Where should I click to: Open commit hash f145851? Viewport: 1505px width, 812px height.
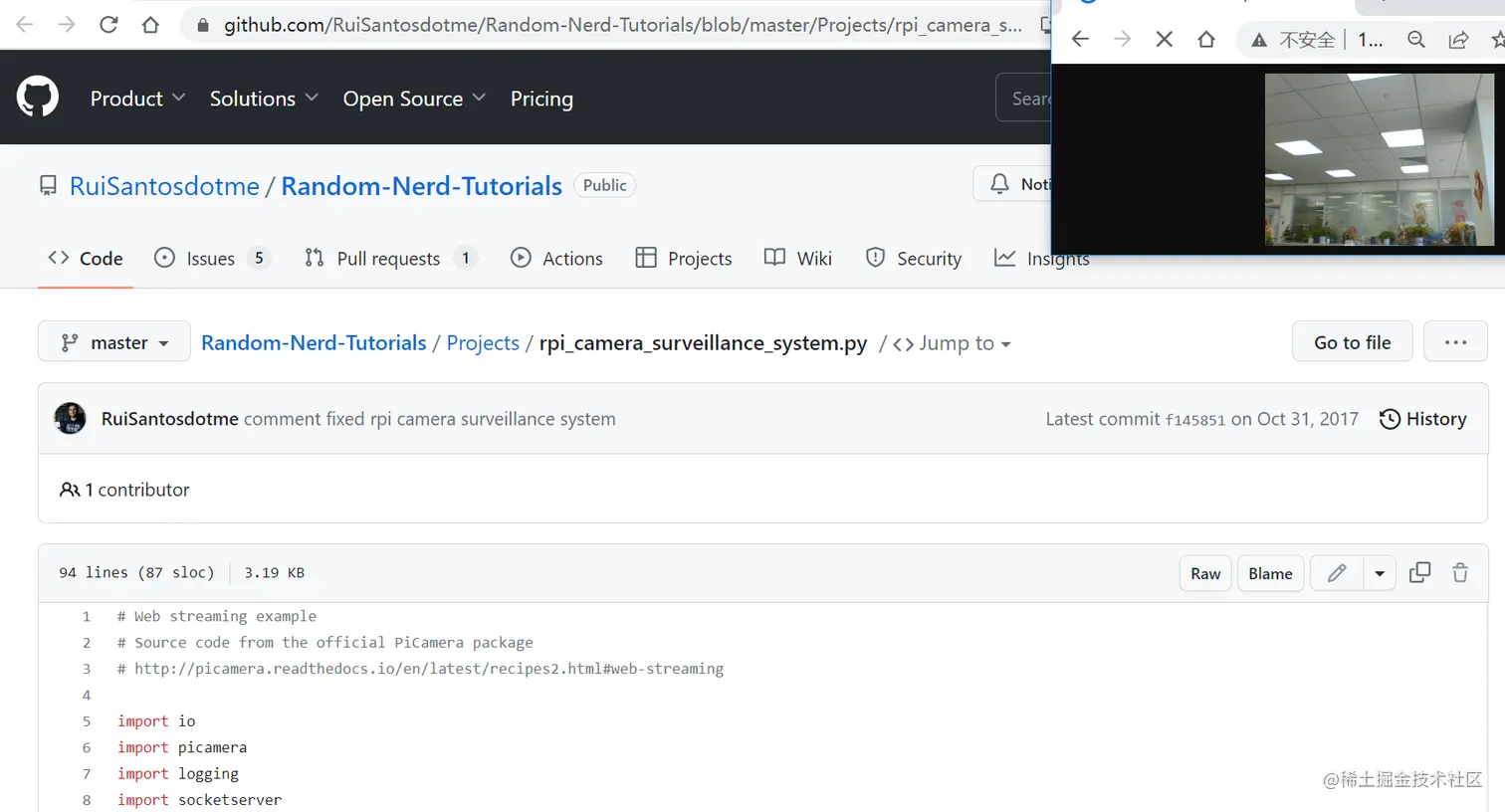[x=1194, y=420]
